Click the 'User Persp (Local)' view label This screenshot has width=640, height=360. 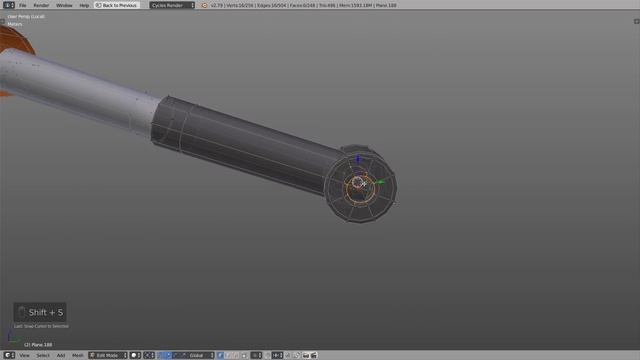(x=26, y=17)
